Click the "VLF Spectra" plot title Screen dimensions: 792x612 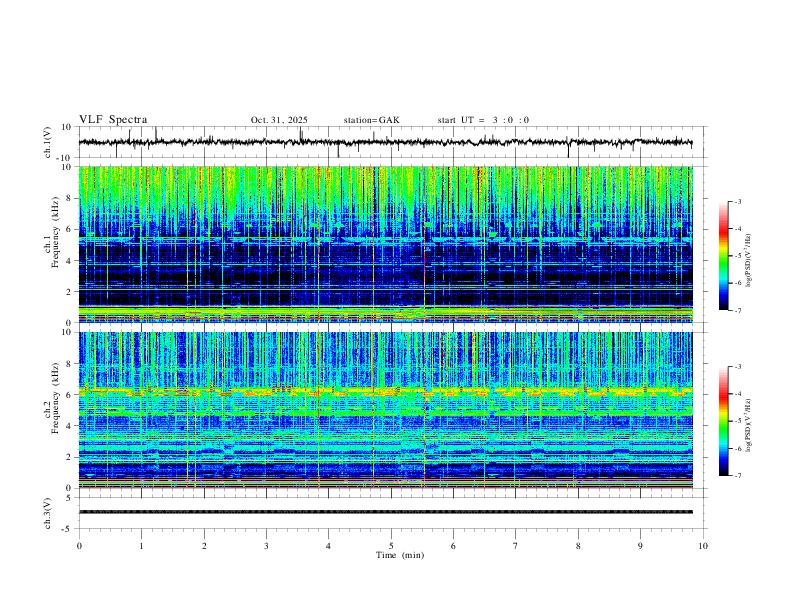tap(113, 120)
